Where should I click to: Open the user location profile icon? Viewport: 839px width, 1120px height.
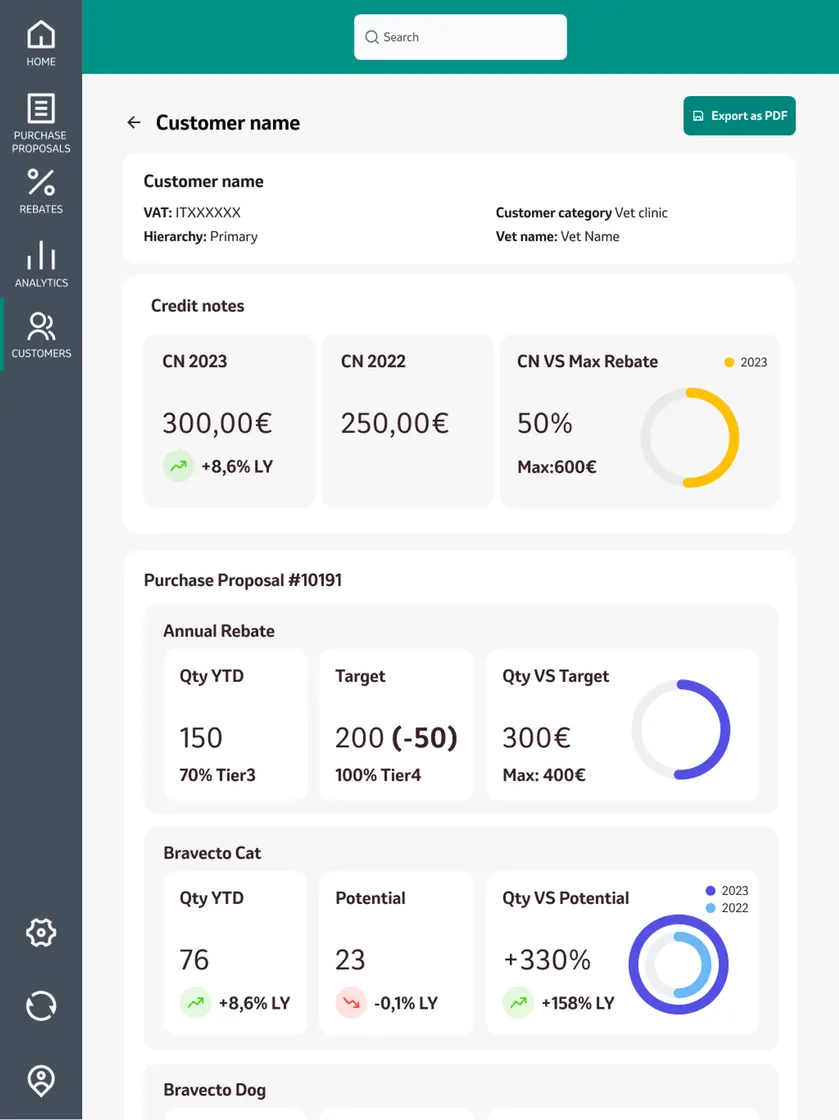click(x=41, y=1080)
